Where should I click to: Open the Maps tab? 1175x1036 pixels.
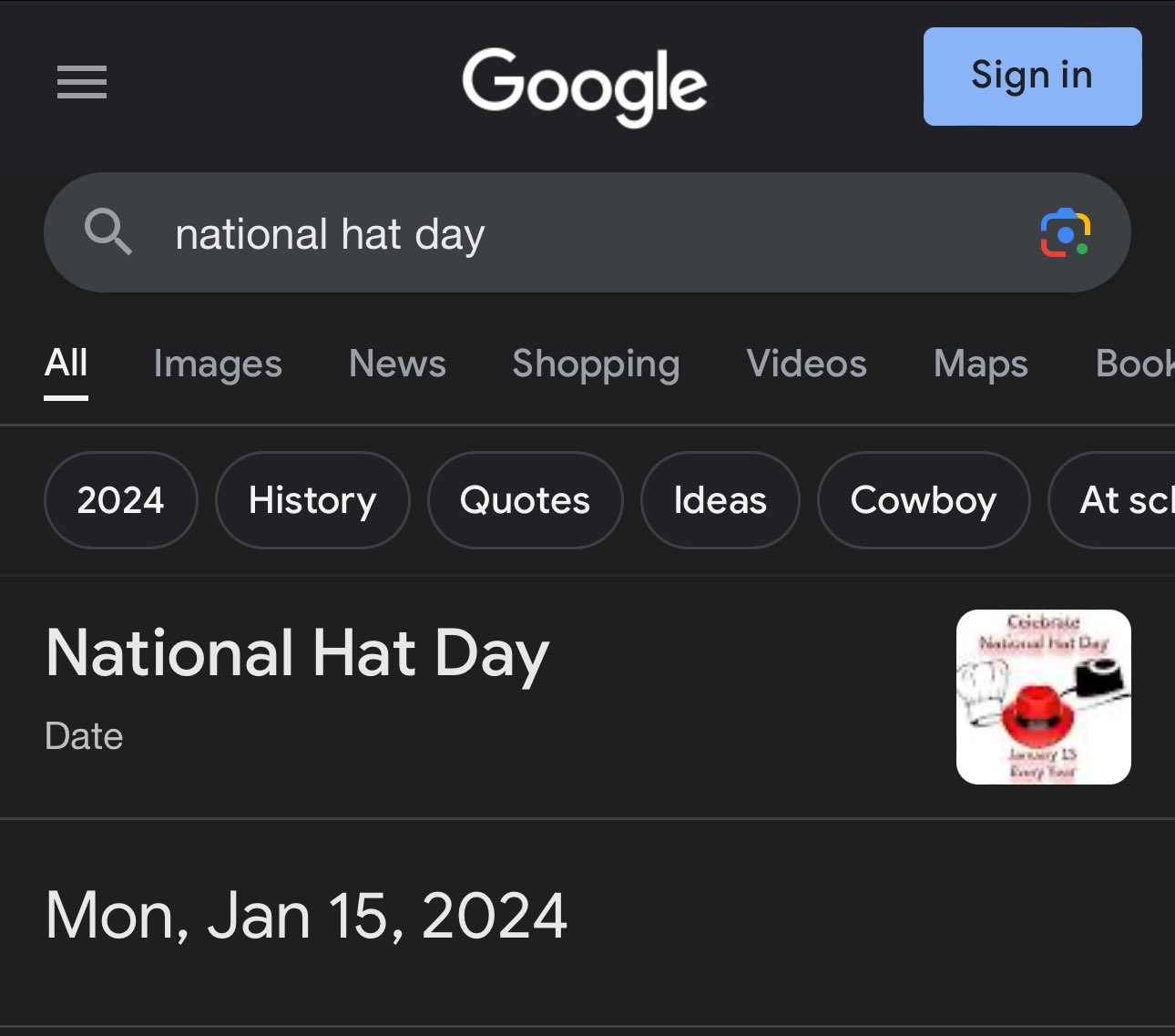point(980,364)
